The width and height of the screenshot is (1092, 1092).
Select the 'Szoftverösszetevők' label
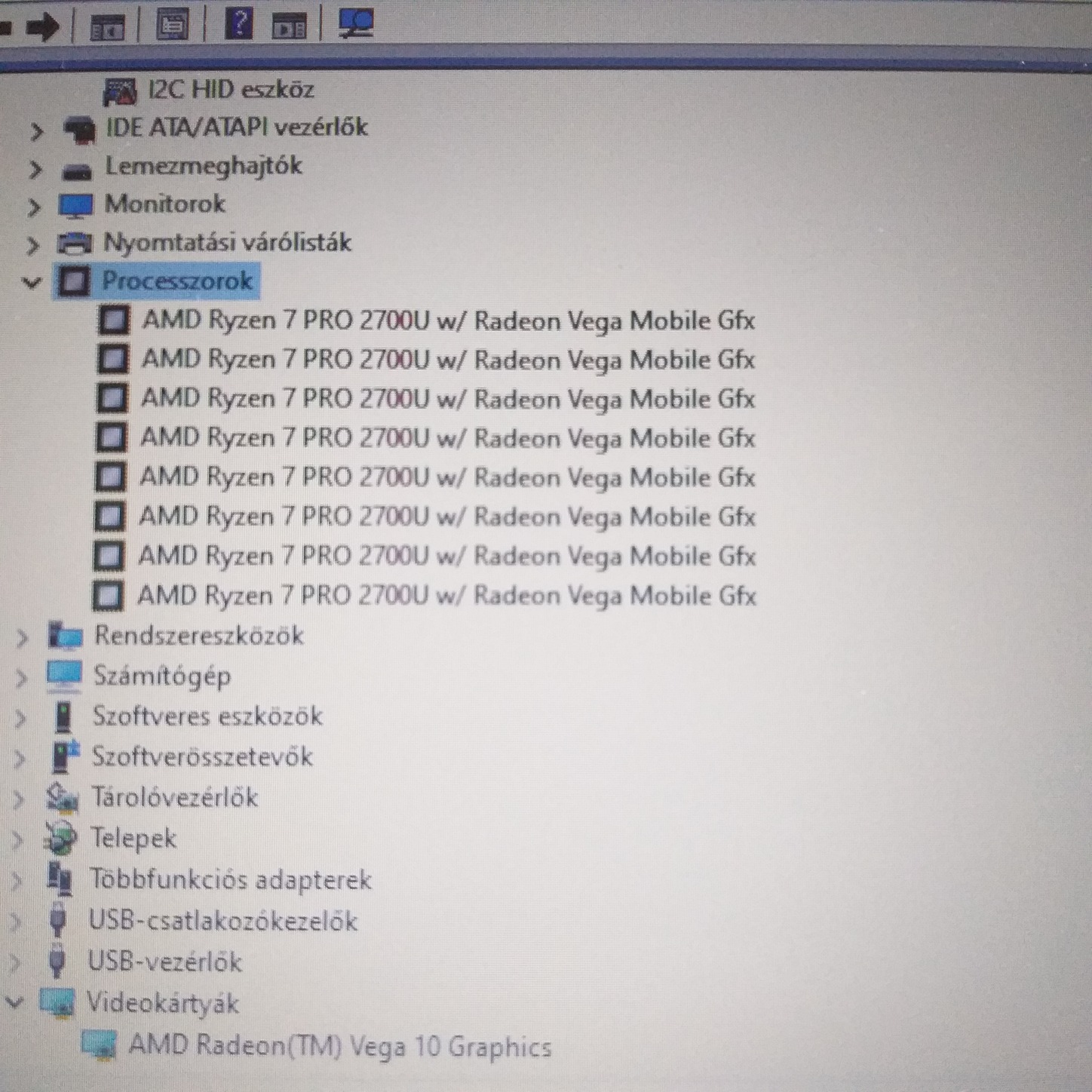202,756
